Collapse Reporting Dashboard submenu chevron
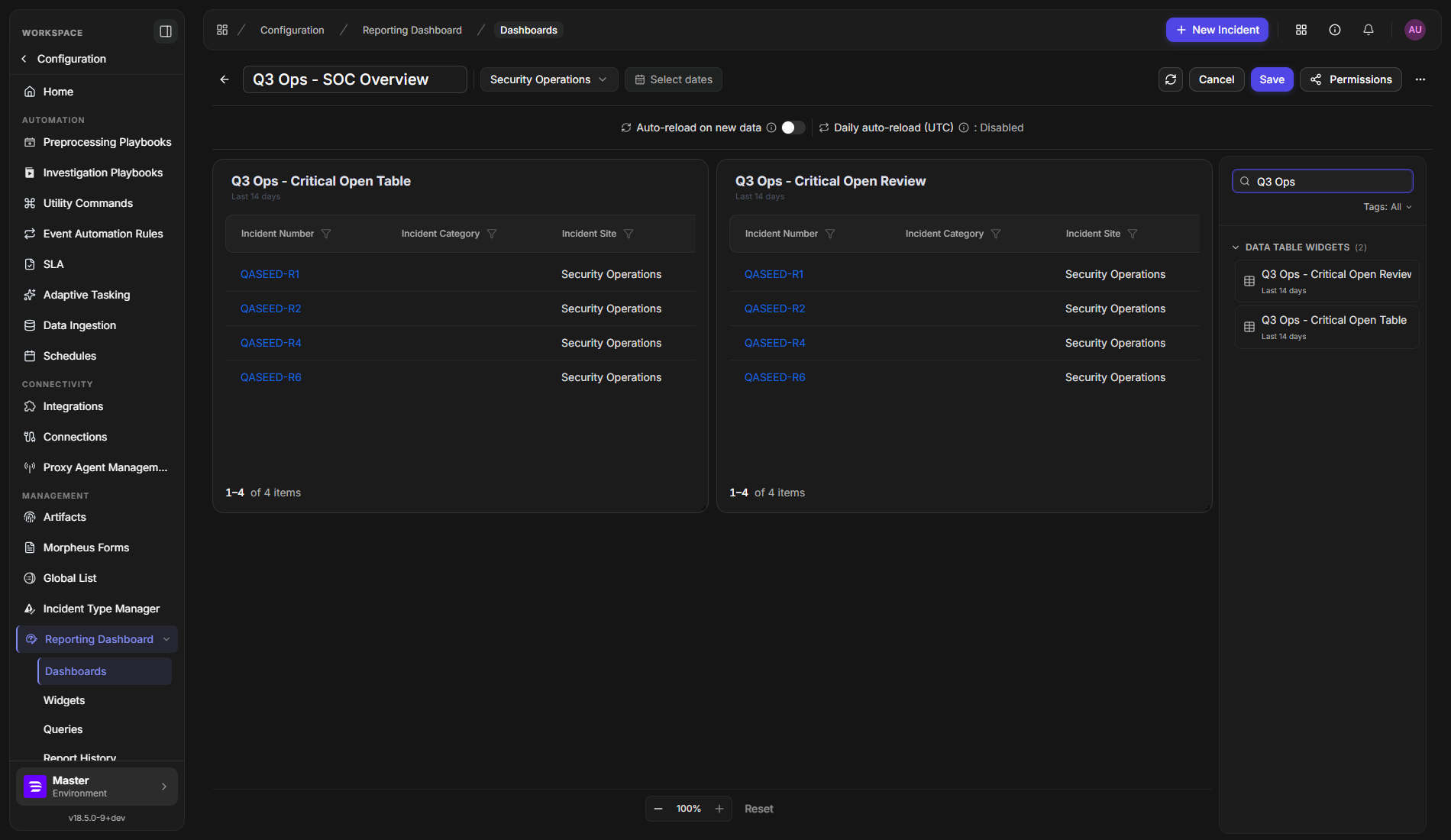The height and width of the screenshot is (840, 1451). coord(166,639)
